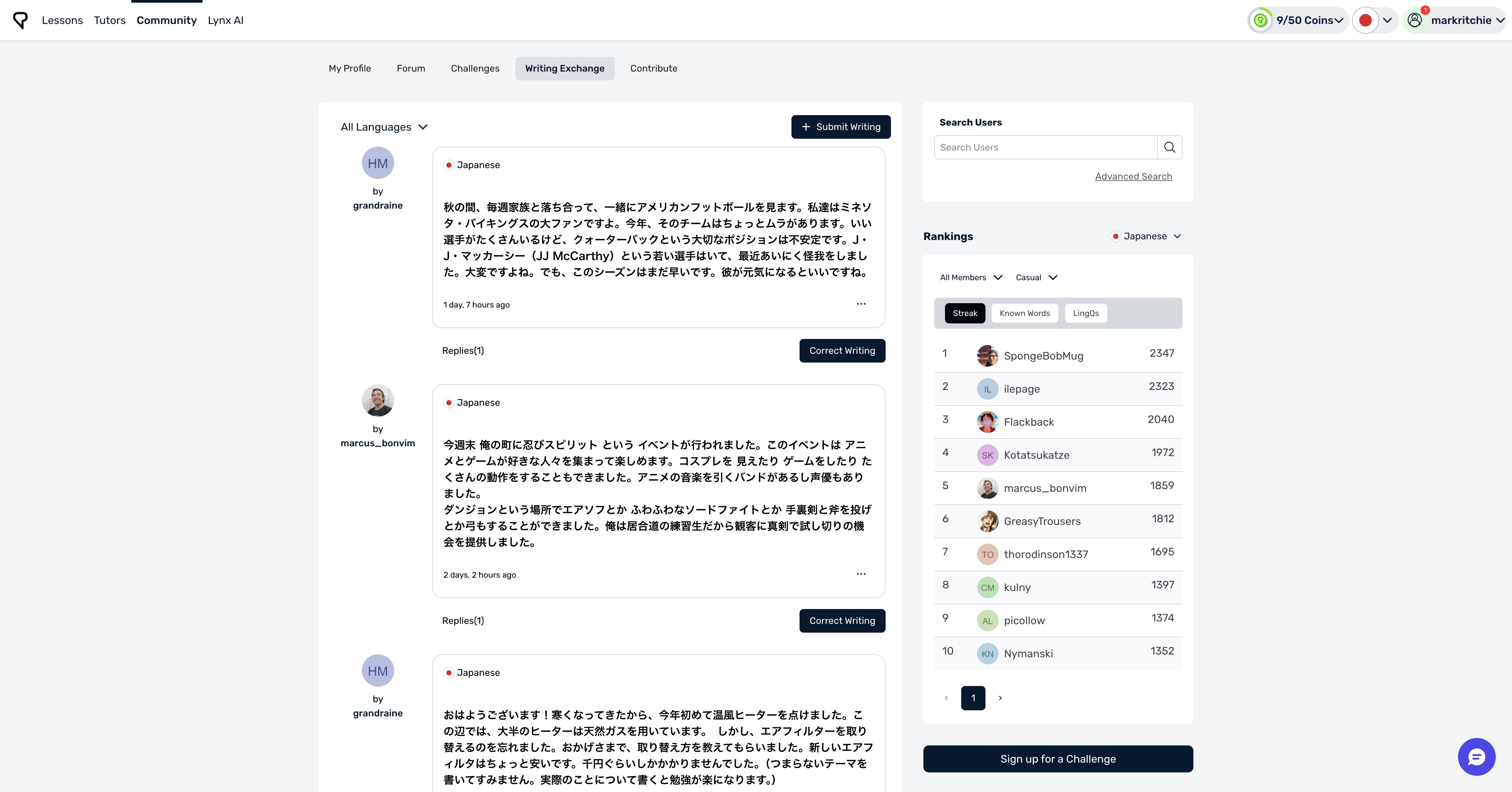Click marcus_bonvim's profile avatar
Viewport: 1512px width, 792px height.
pos(377,400)
